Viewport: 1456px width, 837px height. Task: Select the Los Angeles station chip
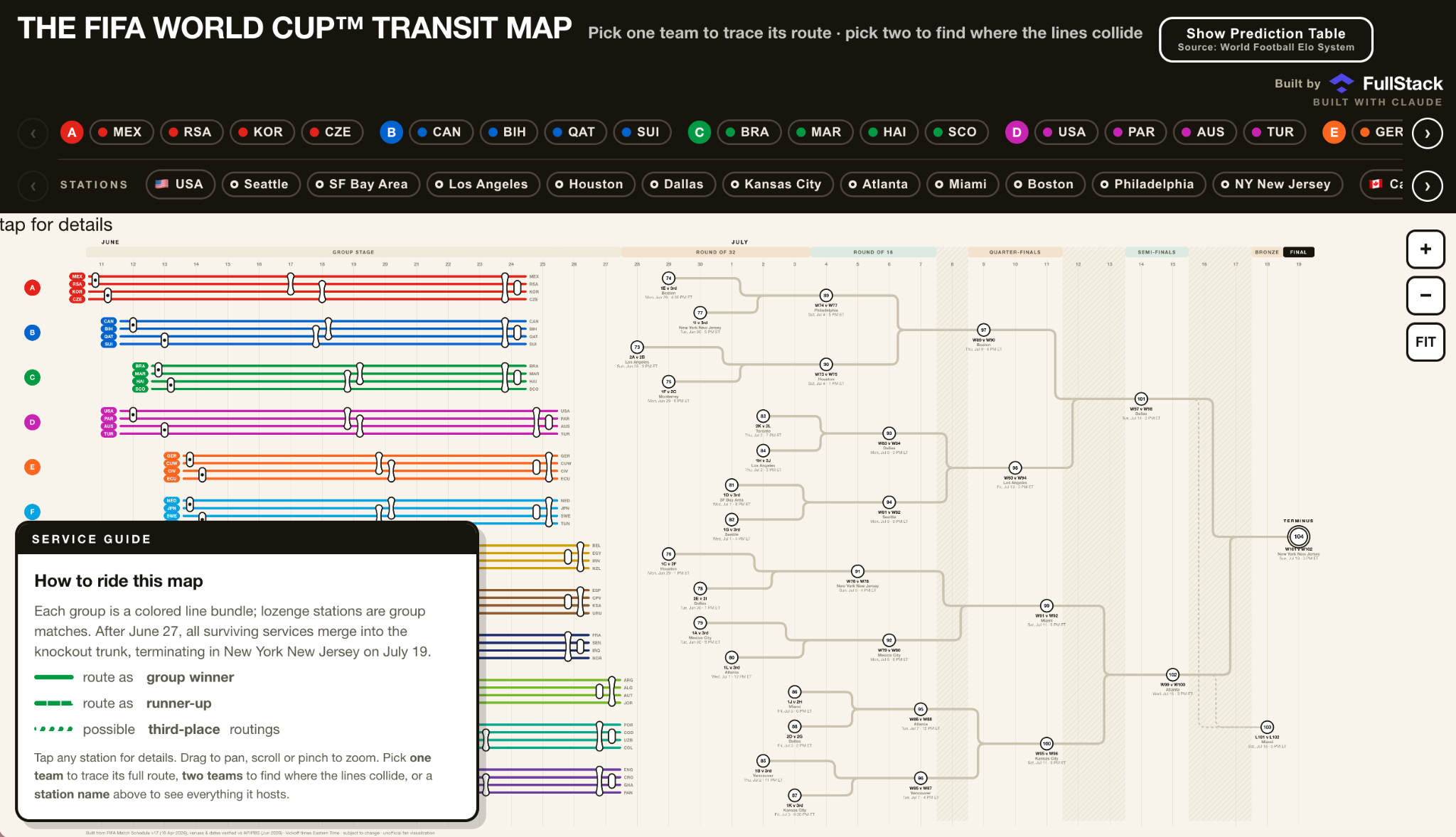482,184
